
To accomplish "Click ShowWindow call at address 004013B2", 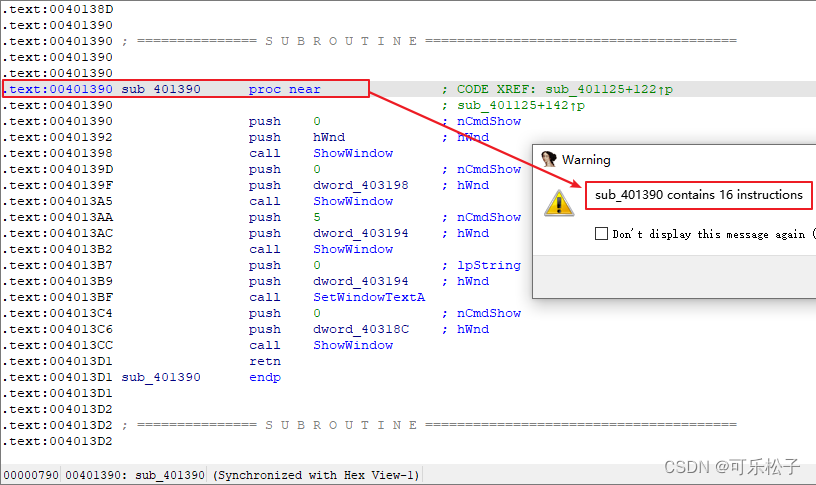I will (353, 249).
